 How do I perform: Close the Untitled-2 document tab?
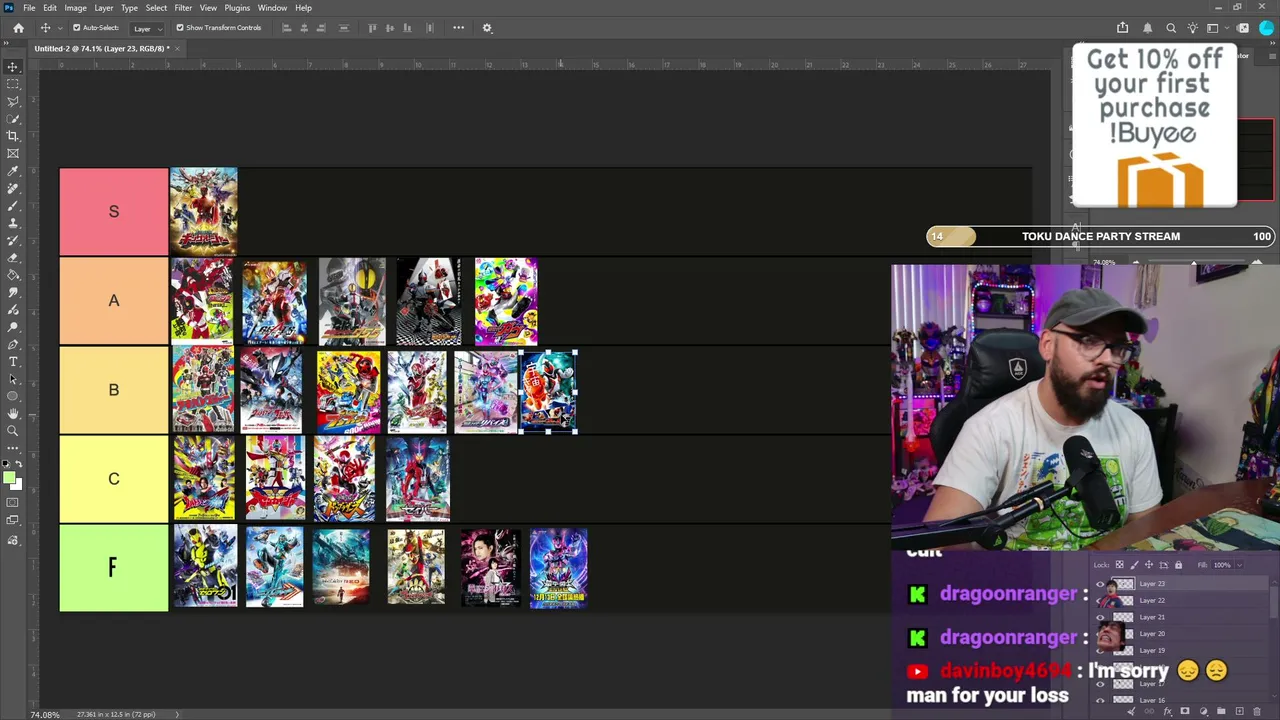pyautogui.click(x=177, y=48)
